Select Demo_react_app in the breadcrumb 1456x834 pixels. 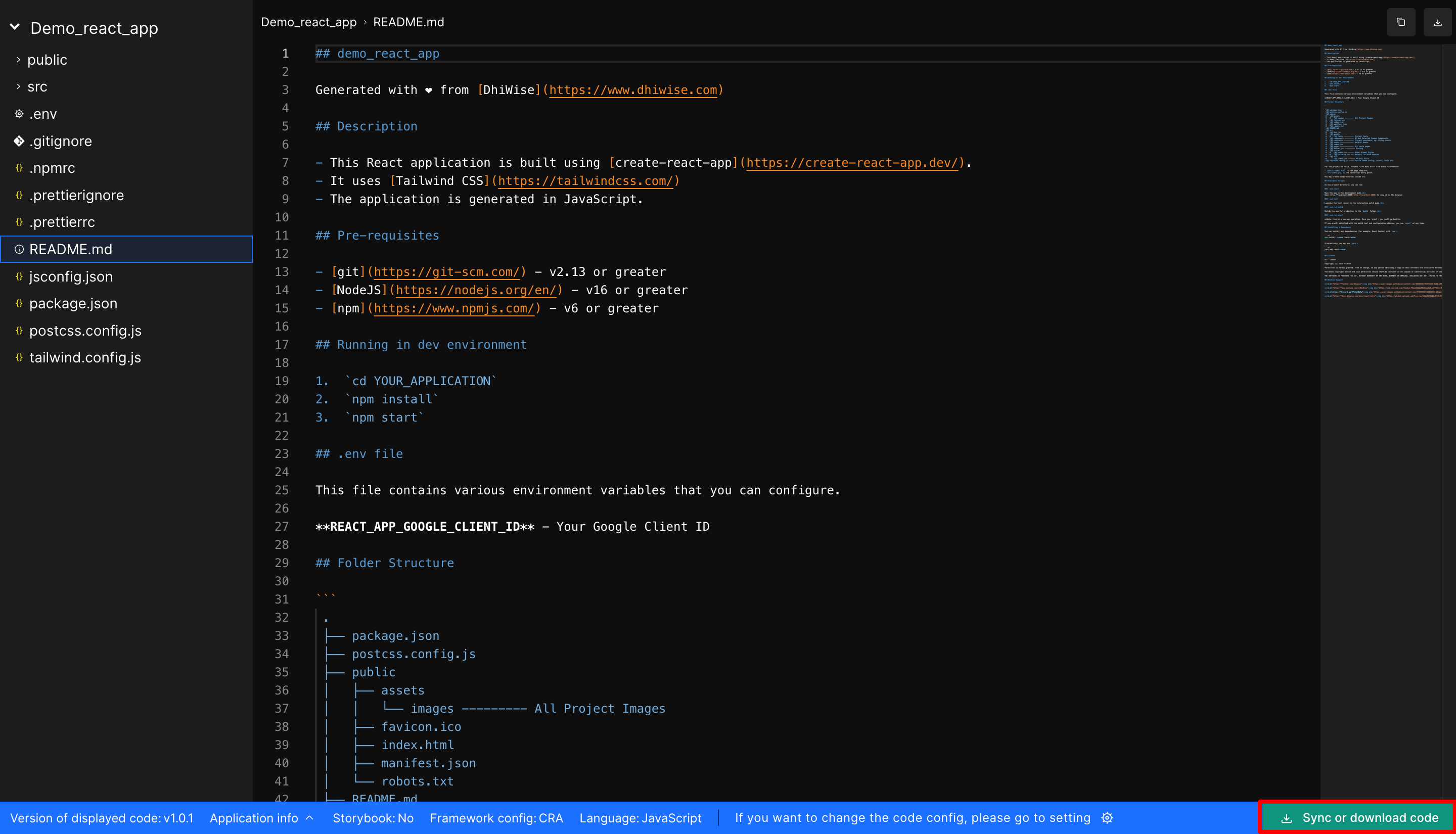(309, 22)
